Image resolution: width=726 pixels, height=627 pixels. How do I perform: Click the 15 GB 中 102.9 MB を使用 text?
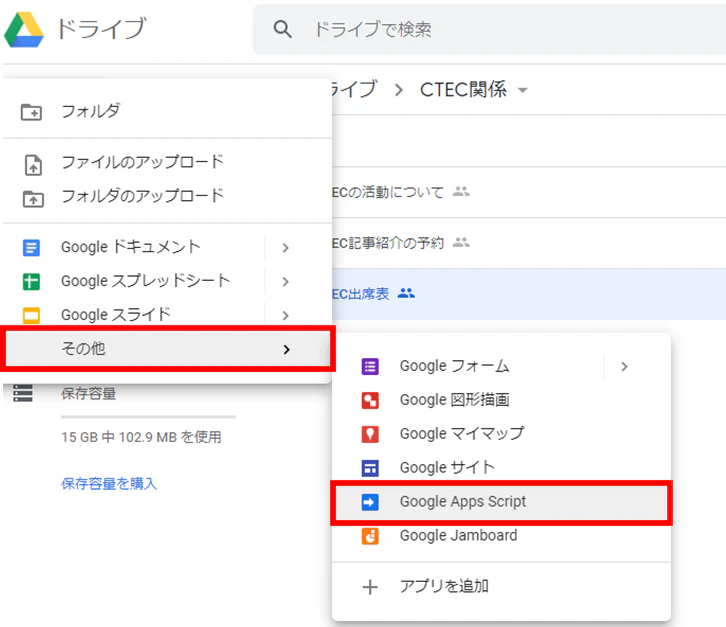141,437
